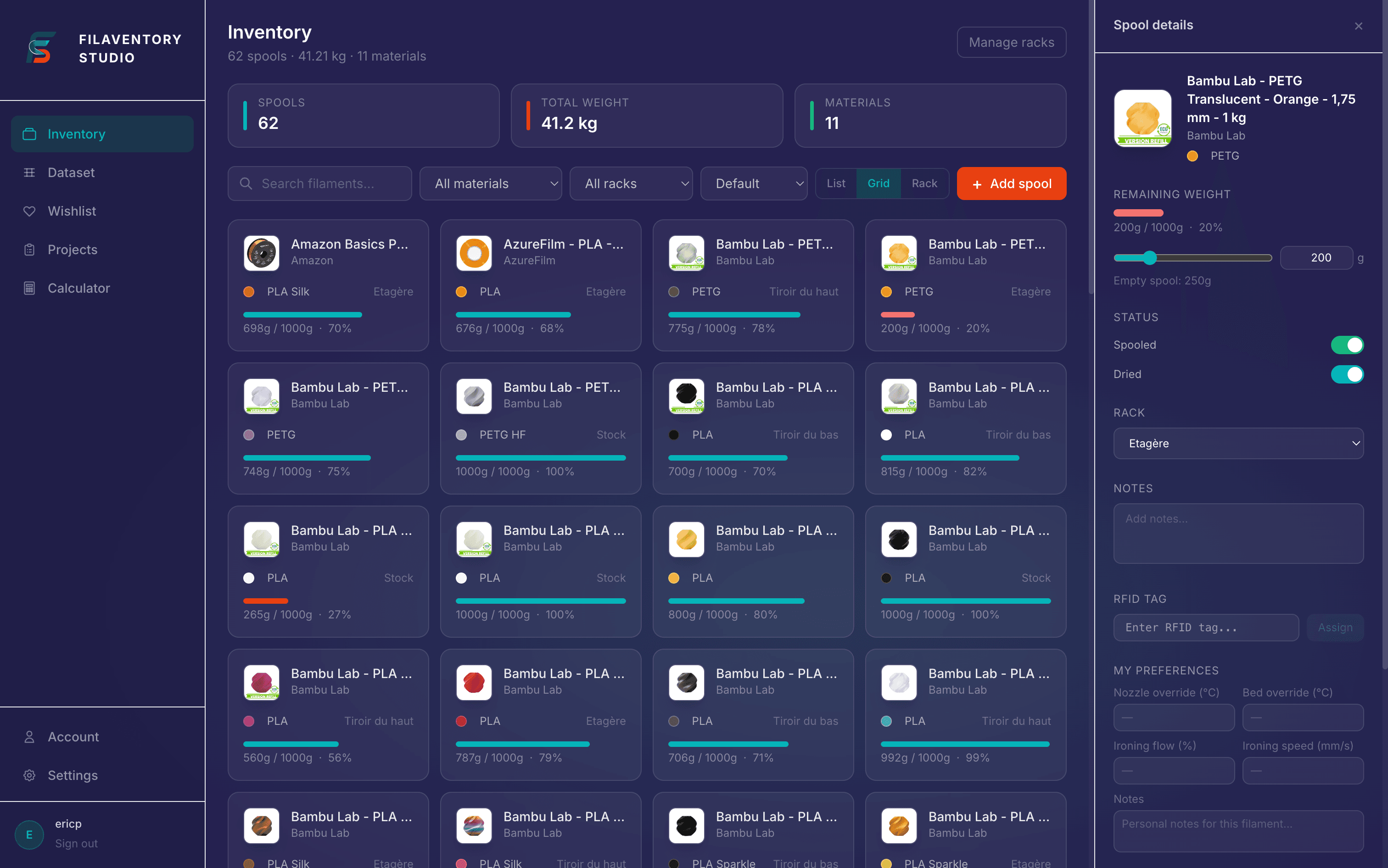
Task: Click the Search filaments field
Action: (320, 183)
